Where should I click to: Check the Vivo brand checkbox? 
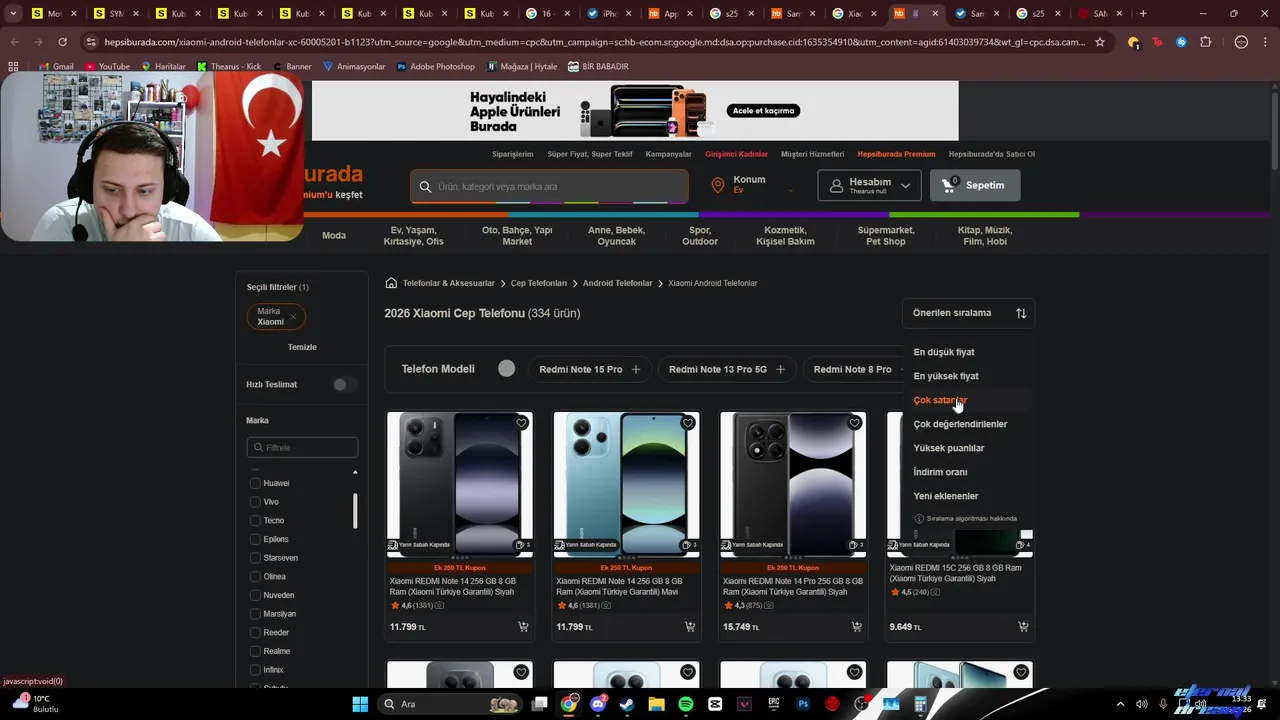255,502
